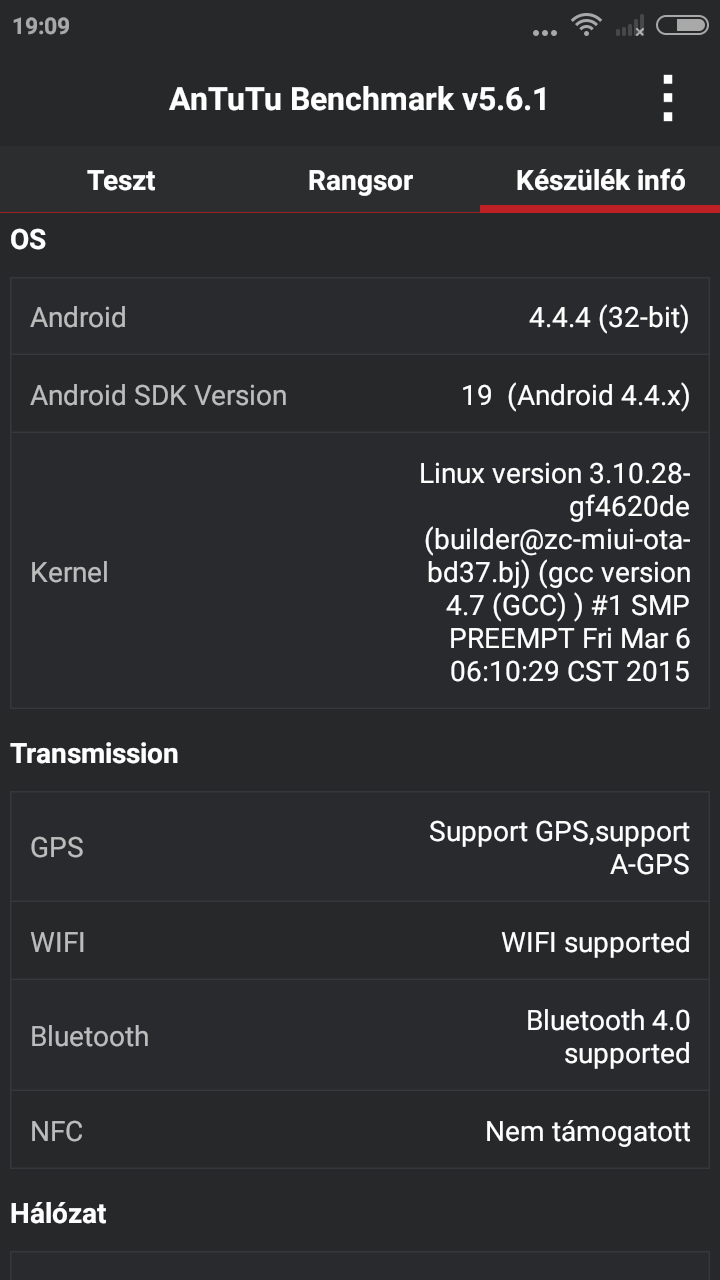Switch to the Teszt tab

tap(121, 181)
